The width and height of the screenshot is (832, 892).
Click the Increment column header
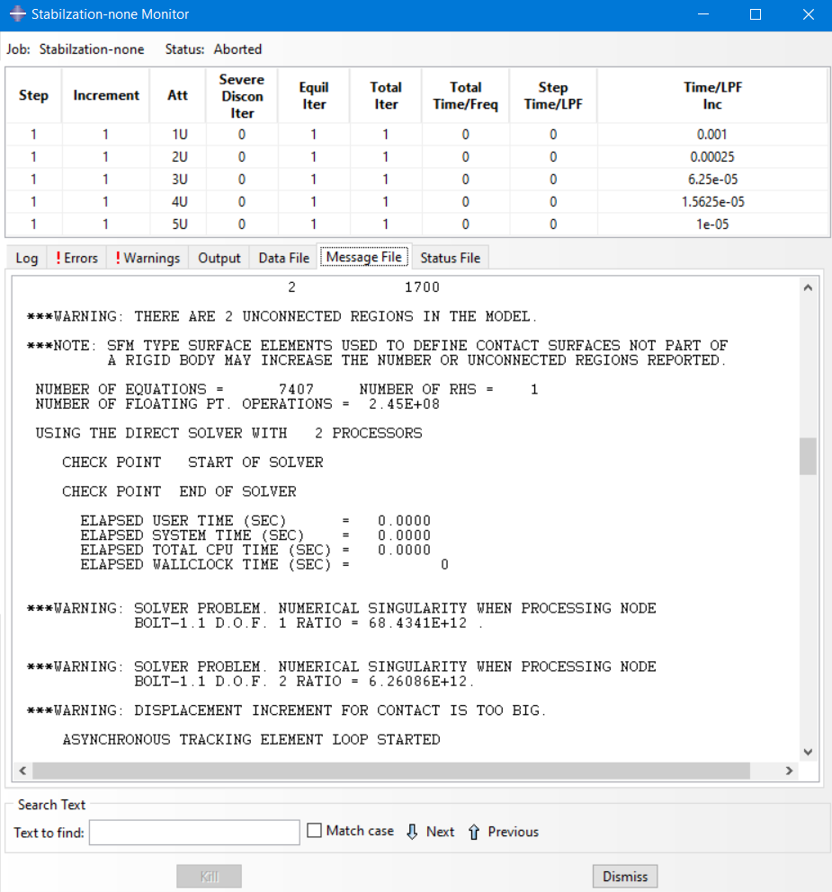[x=106, y=96]
